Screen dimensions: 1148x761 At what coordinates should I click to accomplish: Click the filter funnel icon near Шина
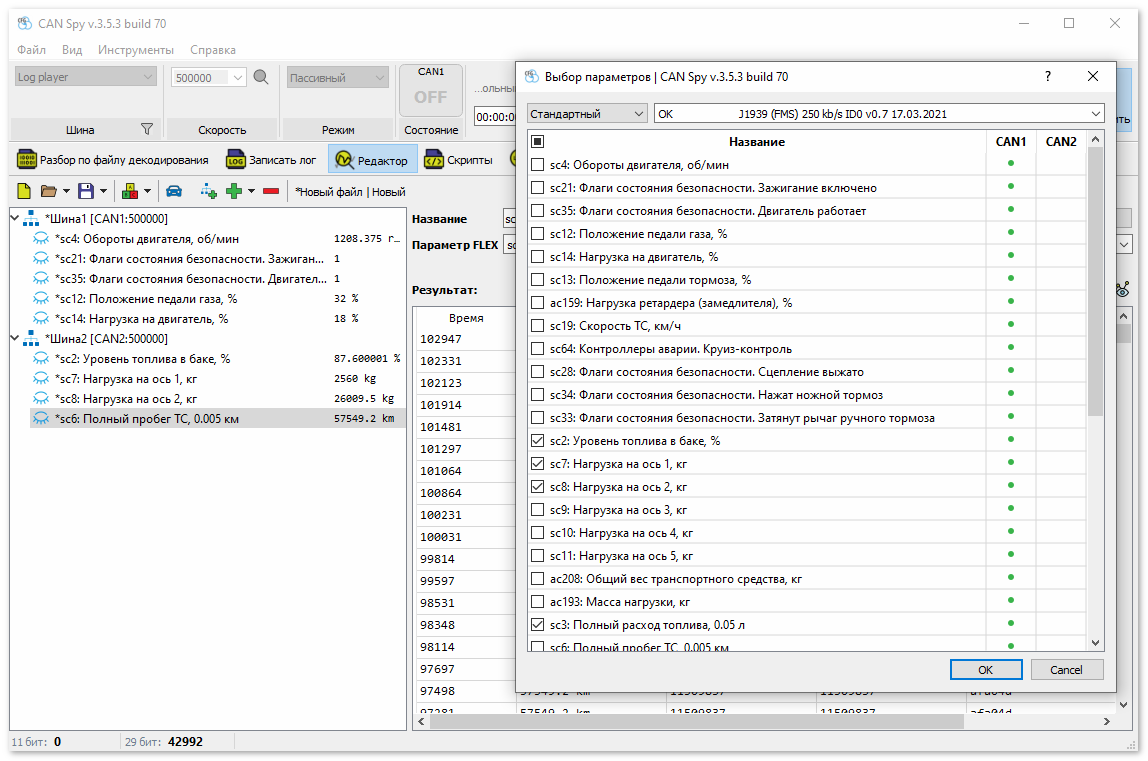[x=147, y=129]
